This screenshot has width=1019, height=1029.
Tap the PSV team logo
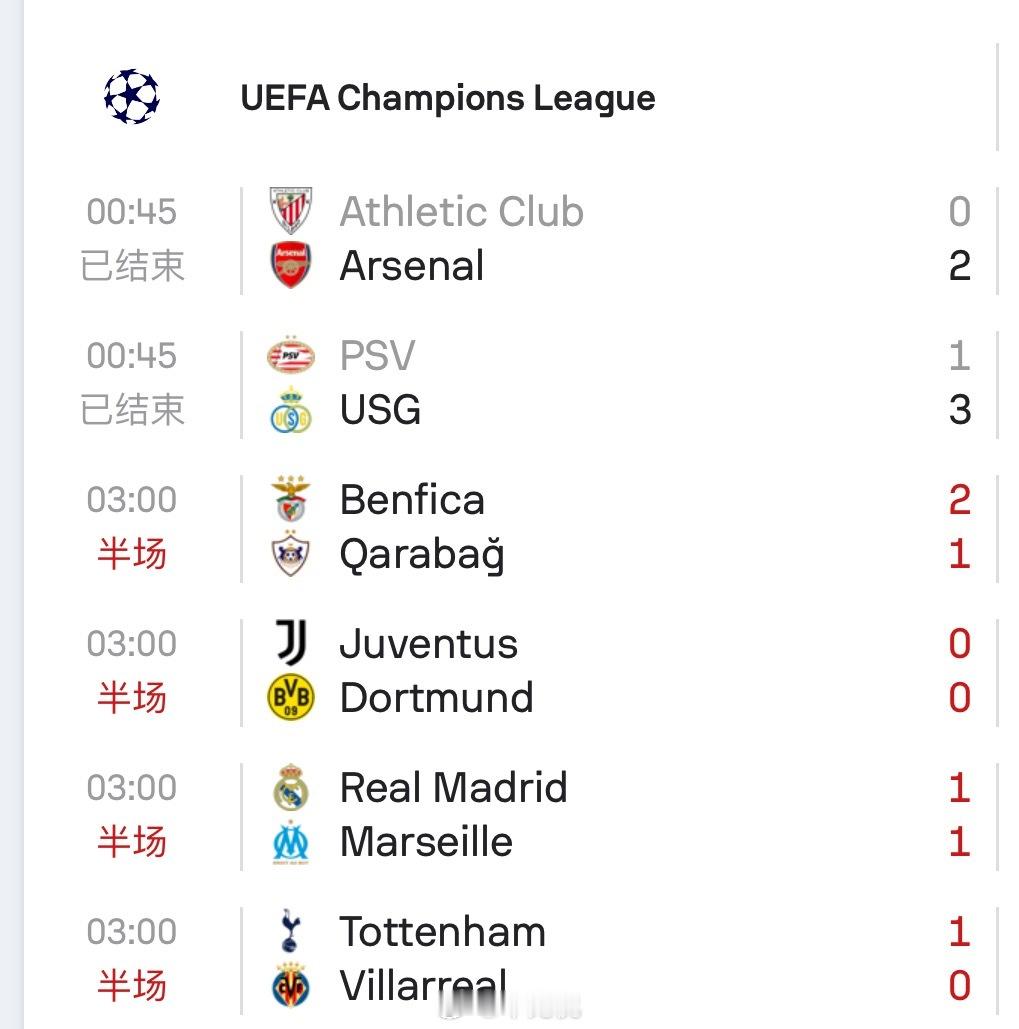[291, 355]
